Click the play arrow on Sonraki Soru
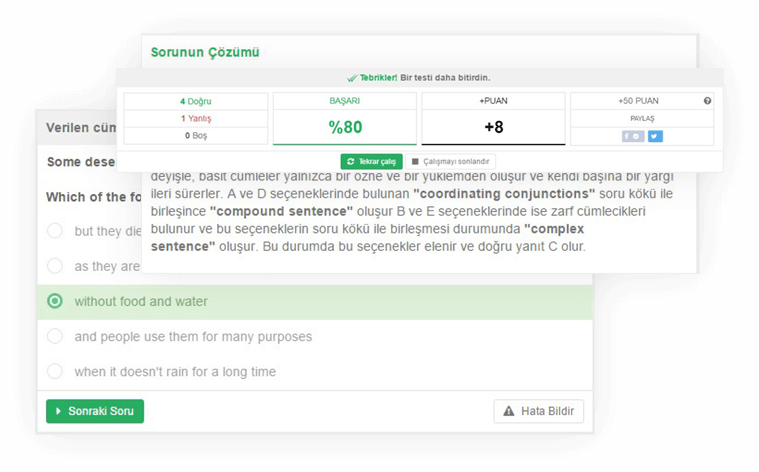The image size is (759, 472). pyautogui.click(x=59, y=411)
